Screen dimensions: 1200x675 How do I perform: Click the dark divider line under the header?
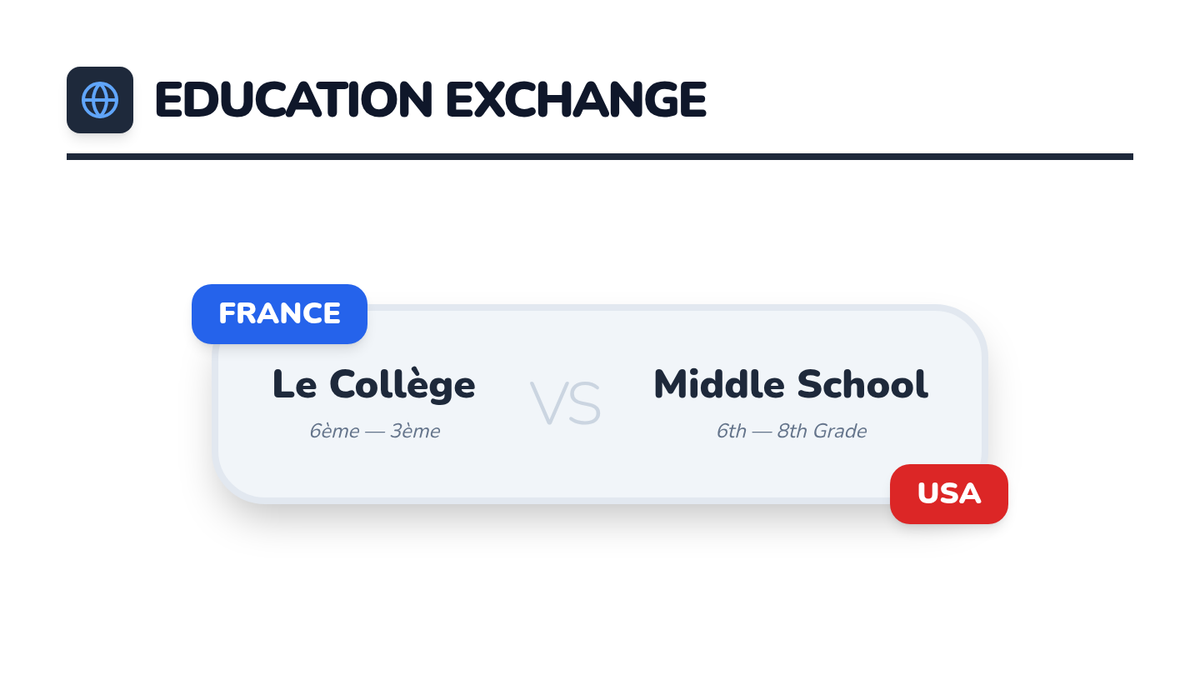pos(600,157)
